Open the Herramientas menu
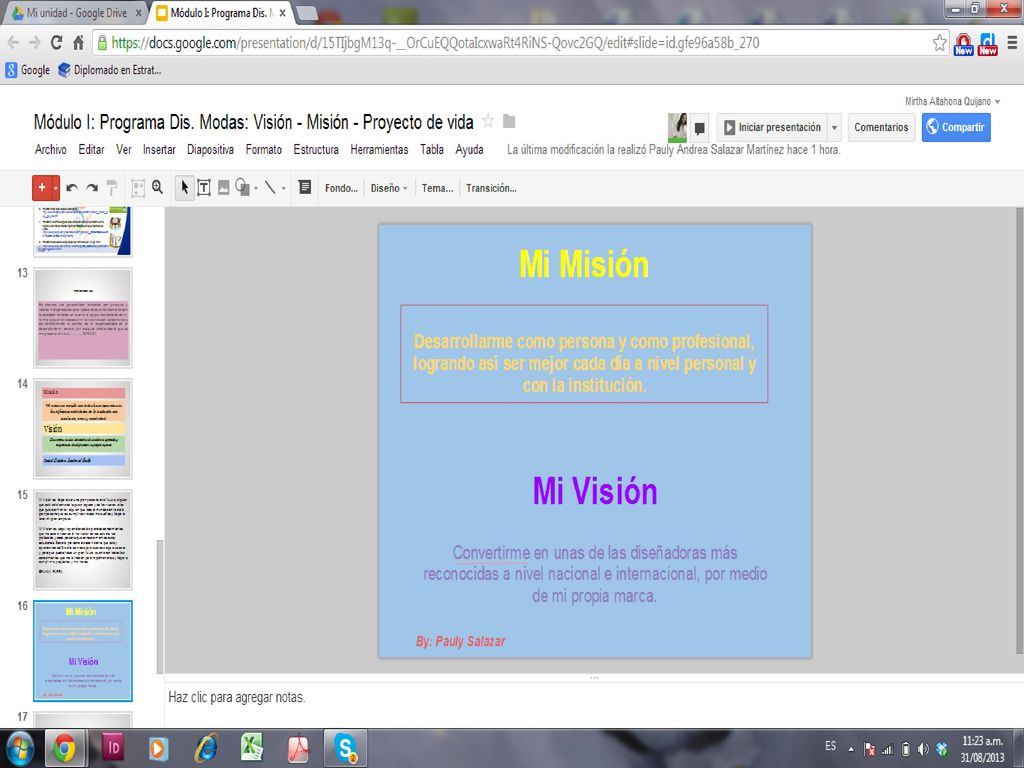Viewport: 1024px width, 768px height. [x=379, y=150]
